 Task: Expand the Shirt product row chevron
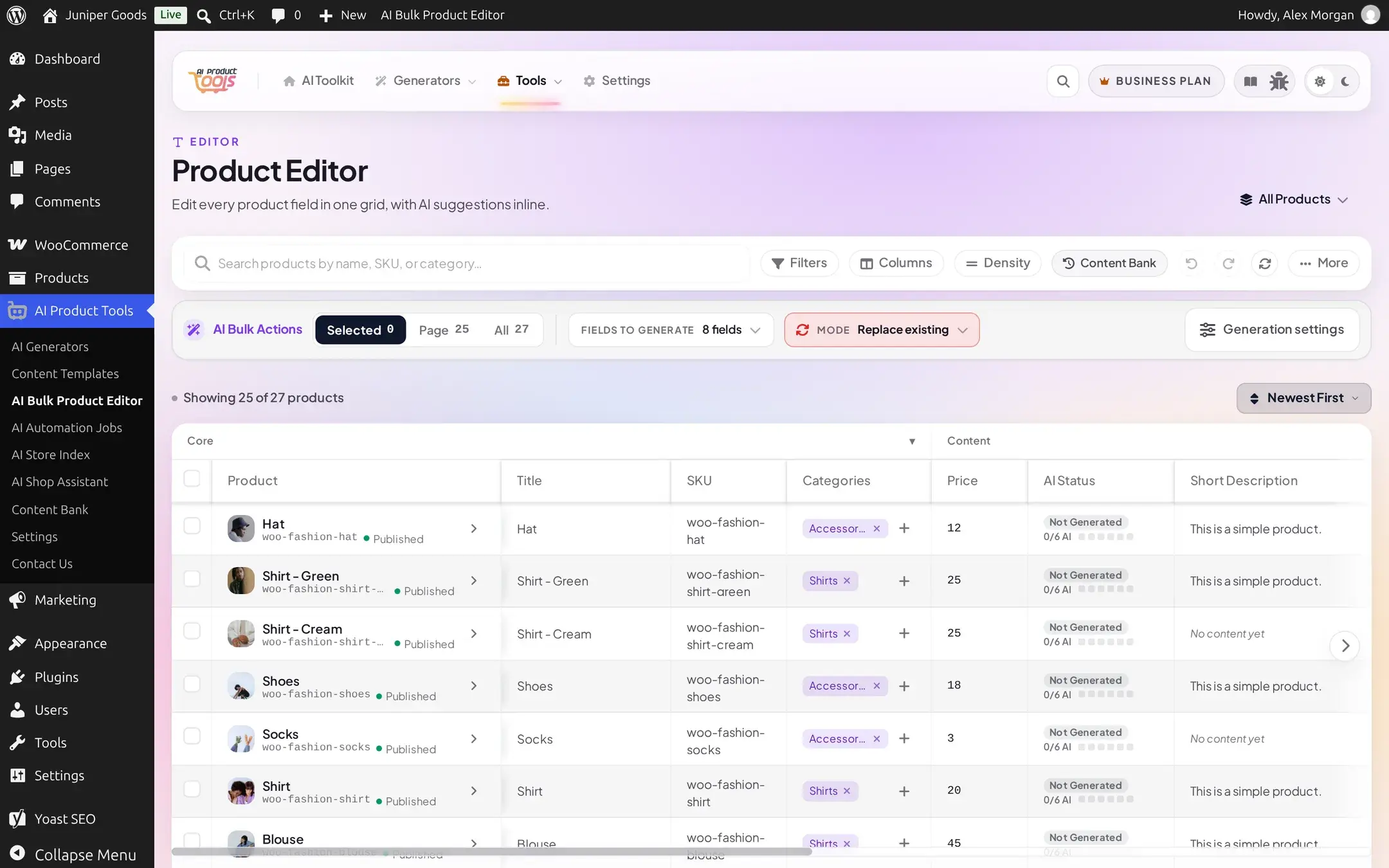point(474,791)
